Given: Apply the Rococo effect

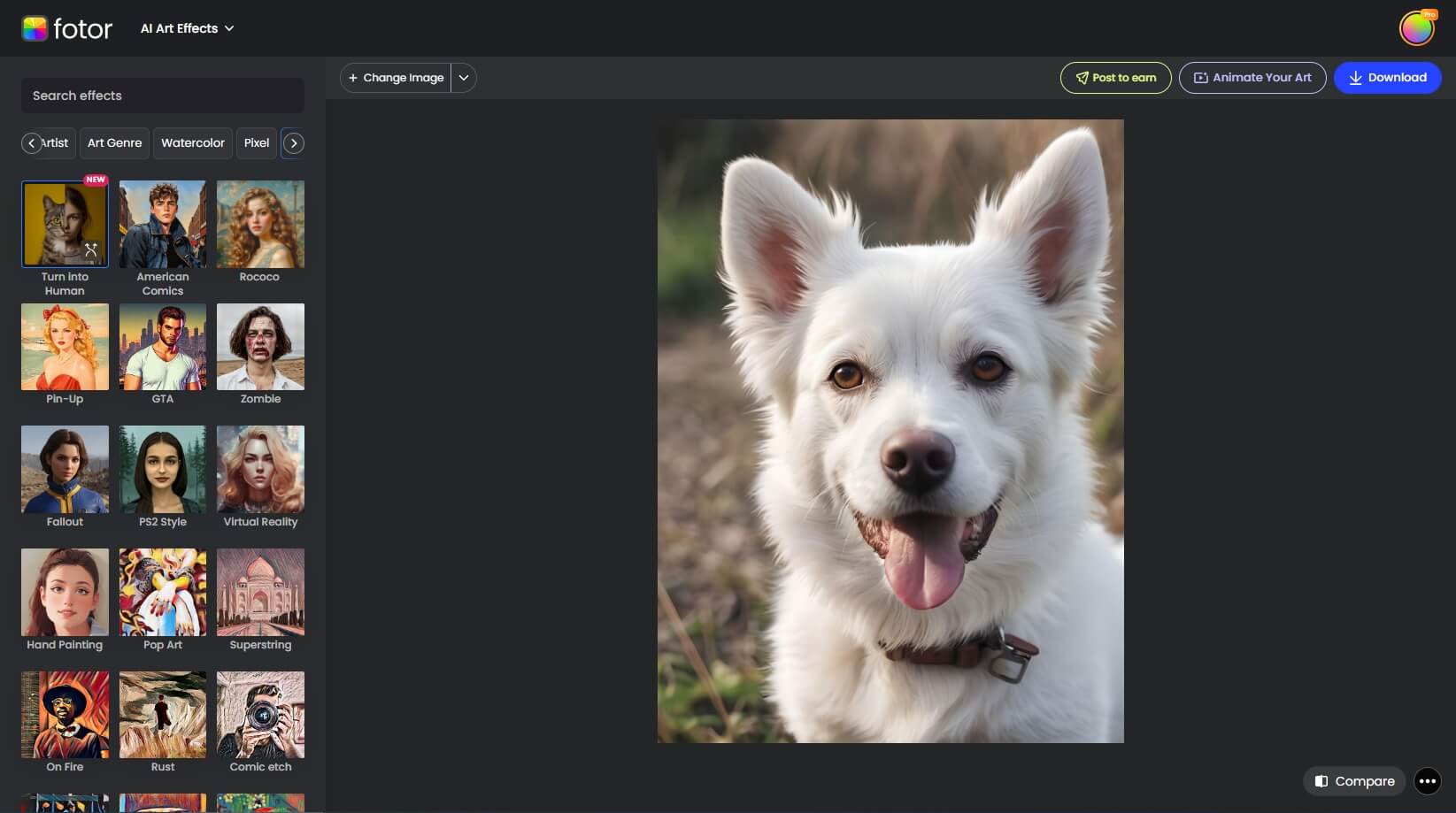Looking at the screenshot, I should [260, 224].
